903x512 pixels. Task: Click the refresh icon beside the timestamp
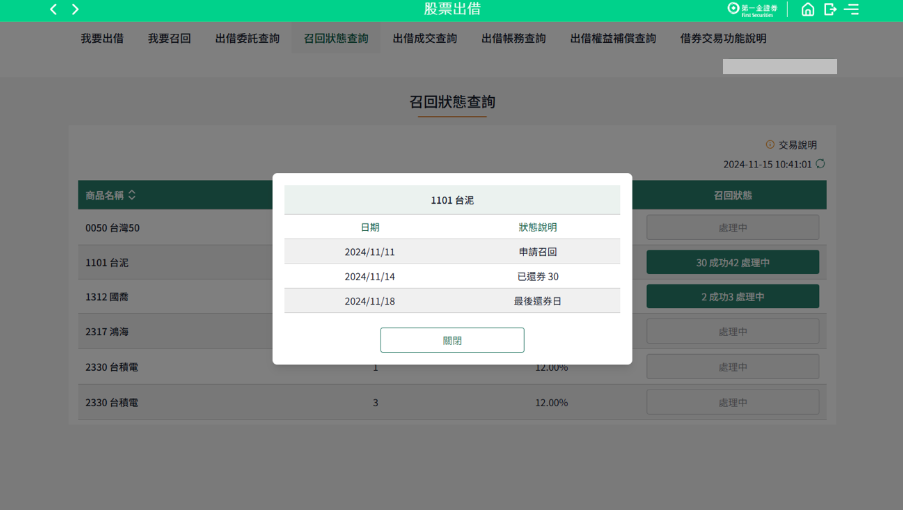821,164
